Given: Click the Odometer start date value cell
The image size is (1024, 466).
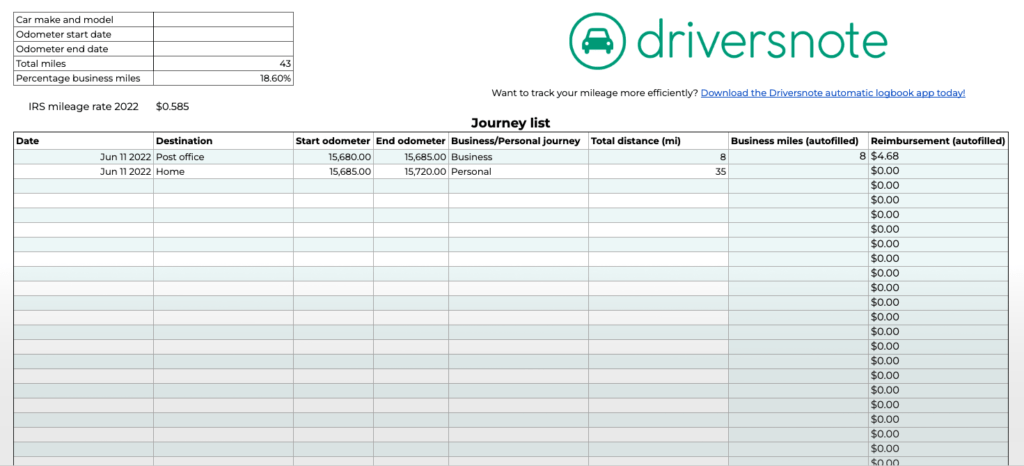Looking at the screenshot, I should point(223,34).
